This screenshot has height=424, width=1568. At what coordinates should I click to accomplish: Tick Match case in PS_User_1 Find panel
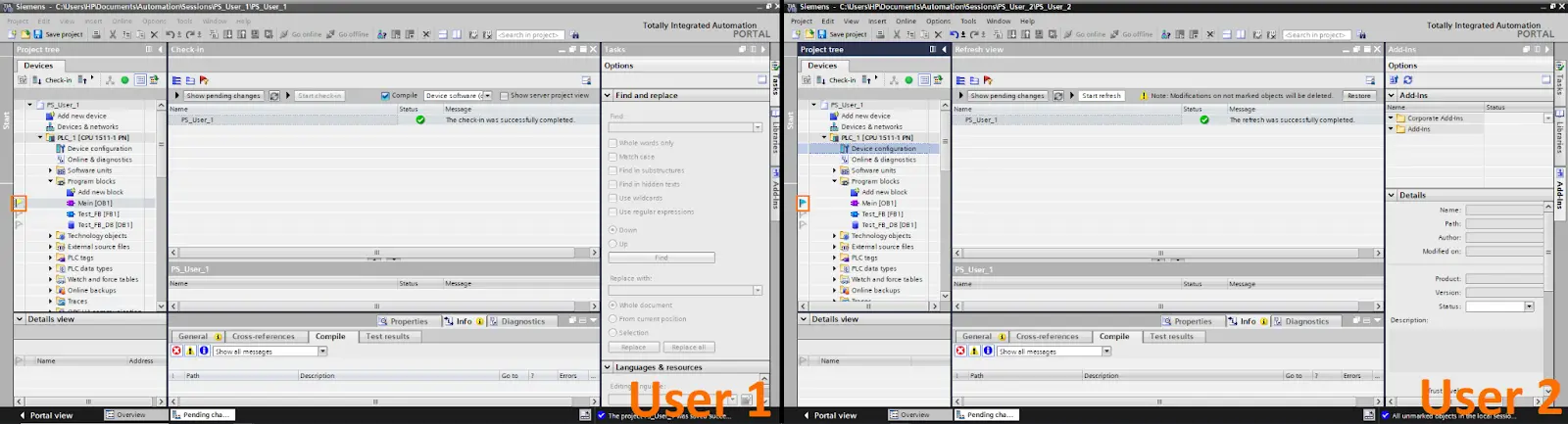click(x=612, y=157)
